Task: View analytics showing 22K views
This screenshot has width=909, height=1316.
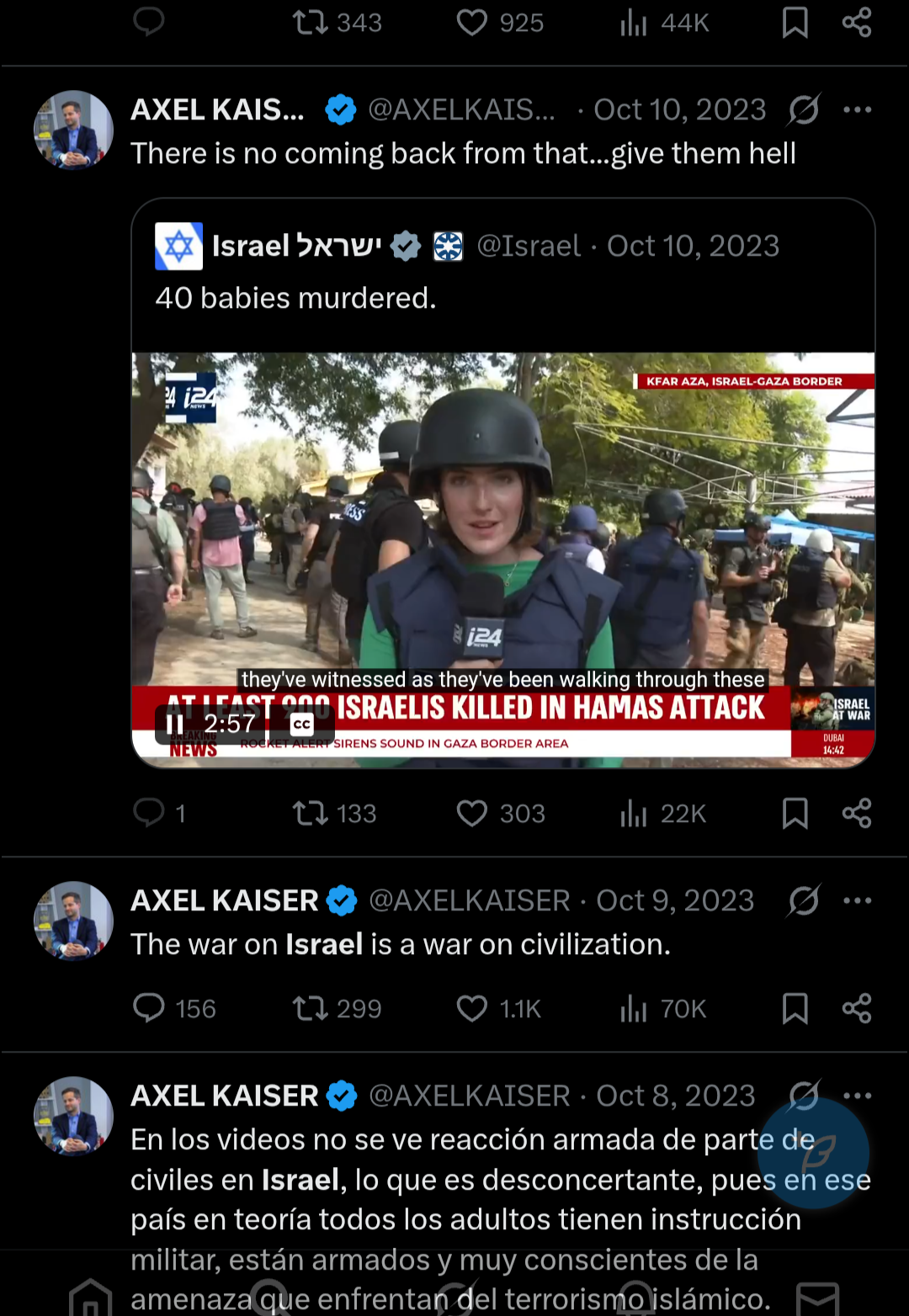Action: click(634, 813)
